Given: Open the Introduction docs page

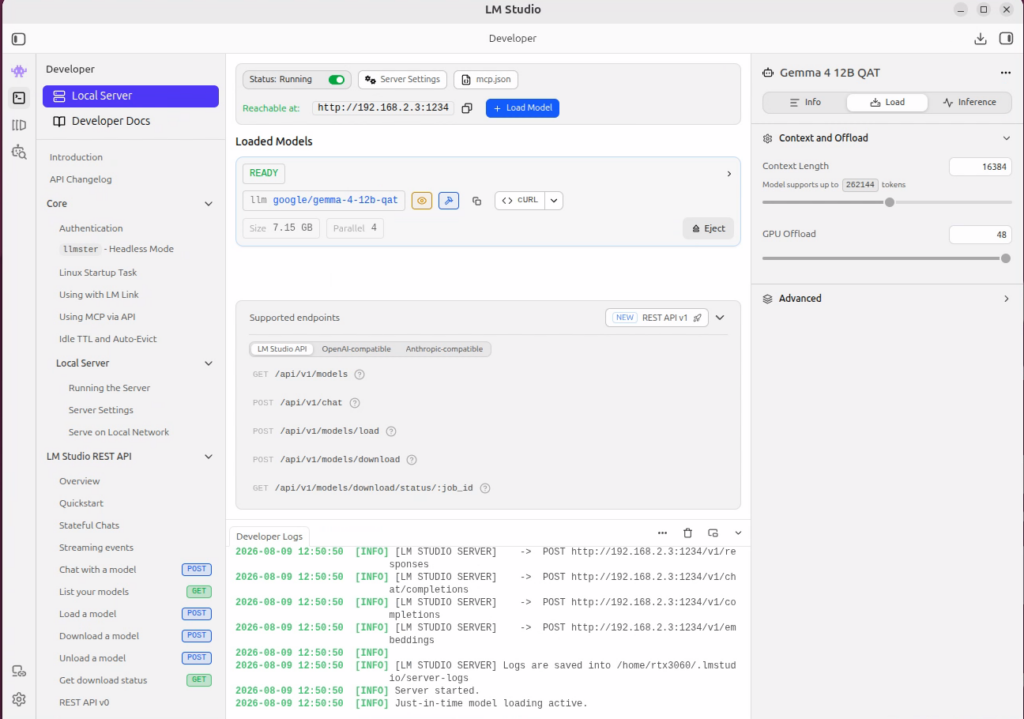Looking at the screenshot, I should click(76, 157).
